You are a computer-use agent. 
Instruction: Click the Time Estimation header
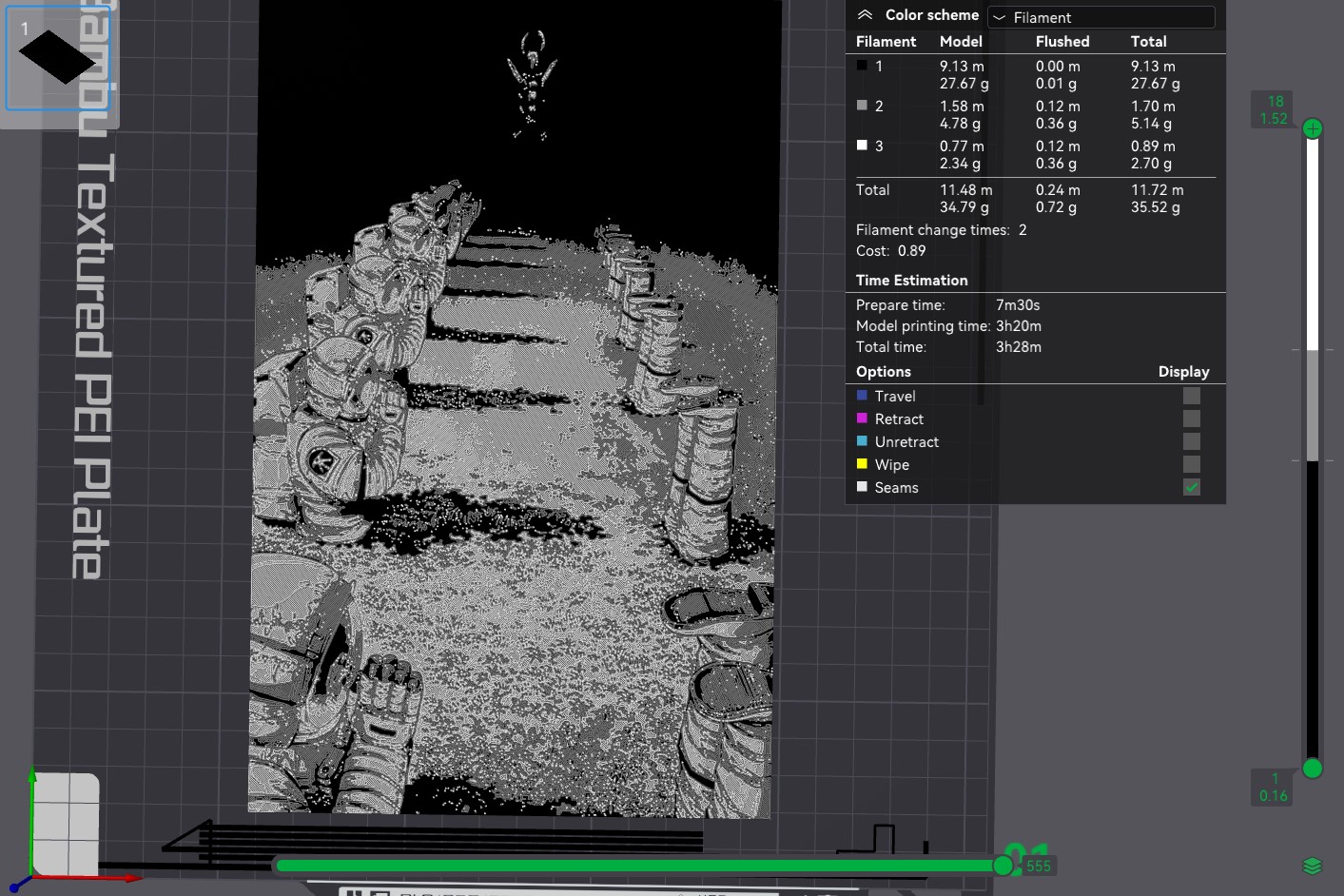911,281
